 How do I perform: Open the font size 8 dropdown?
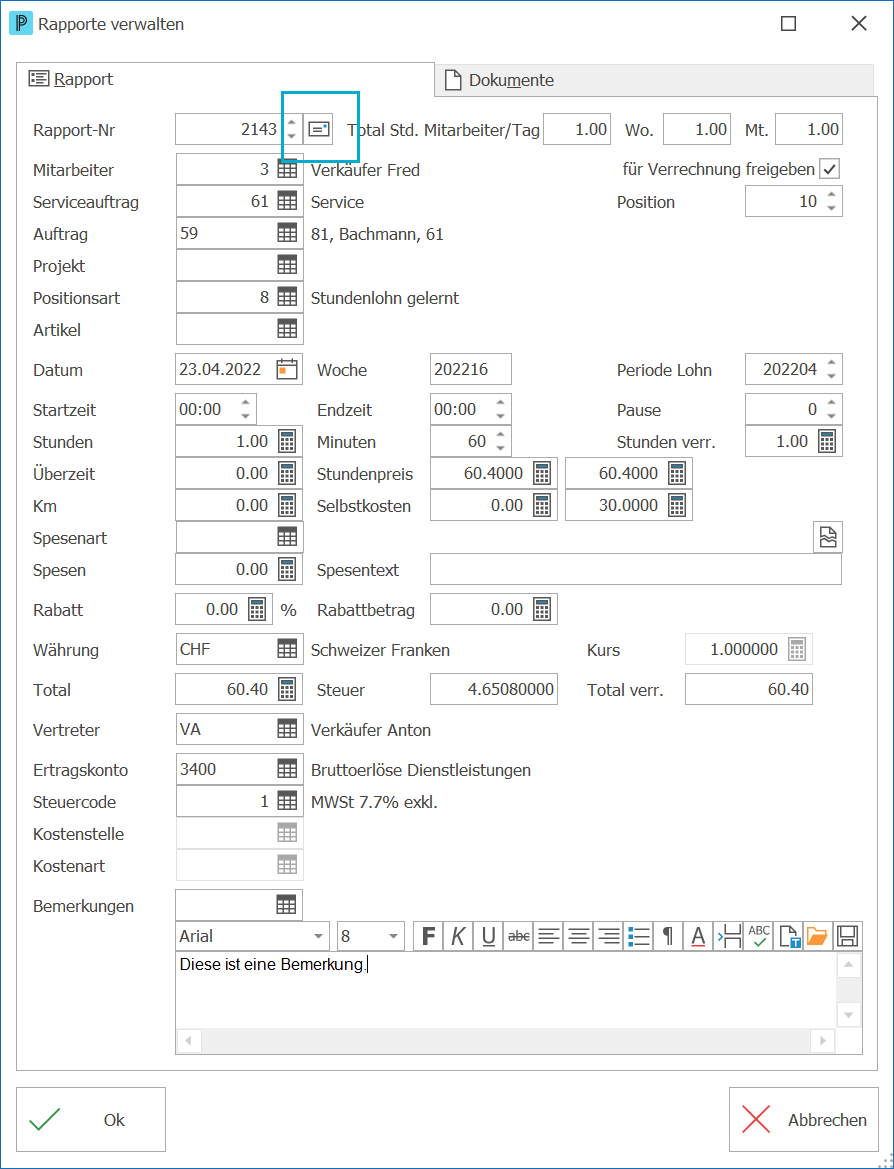pyautogui.click(x=393, y=936)
